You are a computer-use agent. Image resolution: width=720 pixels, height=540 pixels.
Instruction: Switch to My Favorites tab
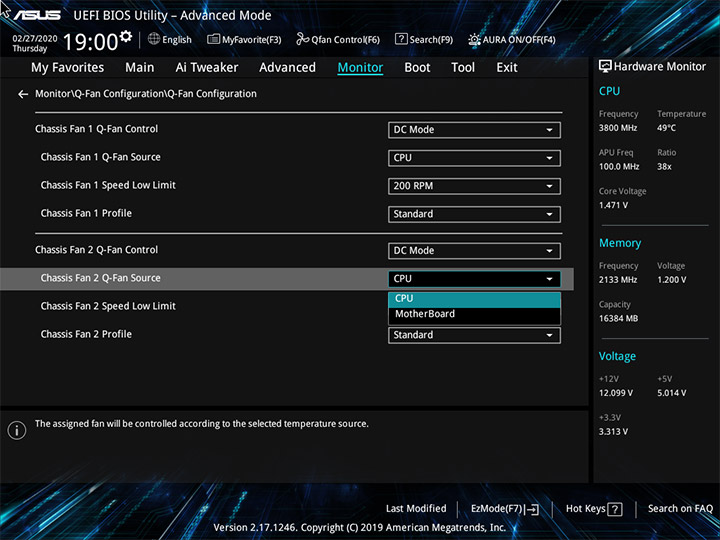[68, 68]
